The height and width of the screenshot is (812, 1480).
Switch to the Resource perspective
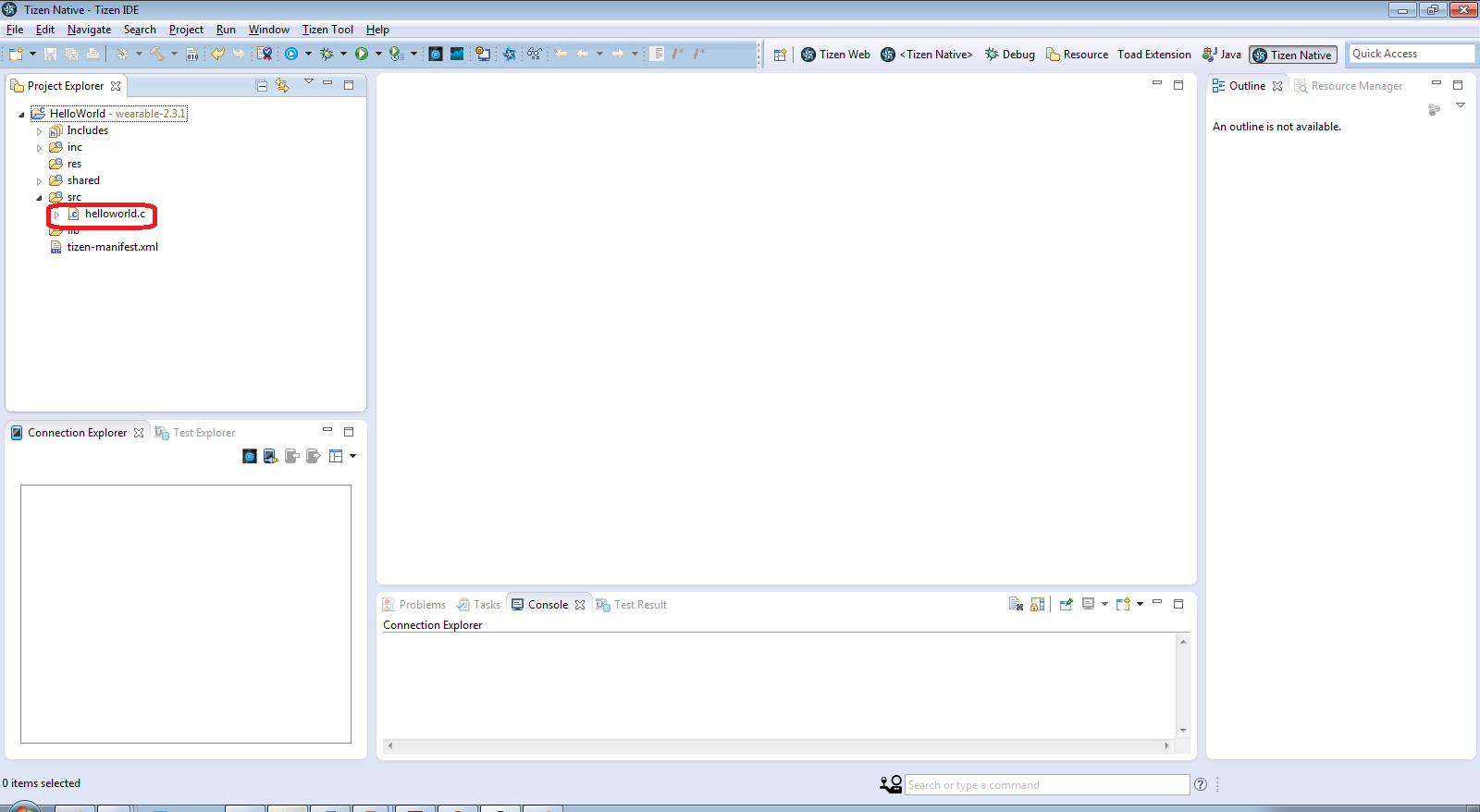pyautogui.click(x=1077, y=55)
